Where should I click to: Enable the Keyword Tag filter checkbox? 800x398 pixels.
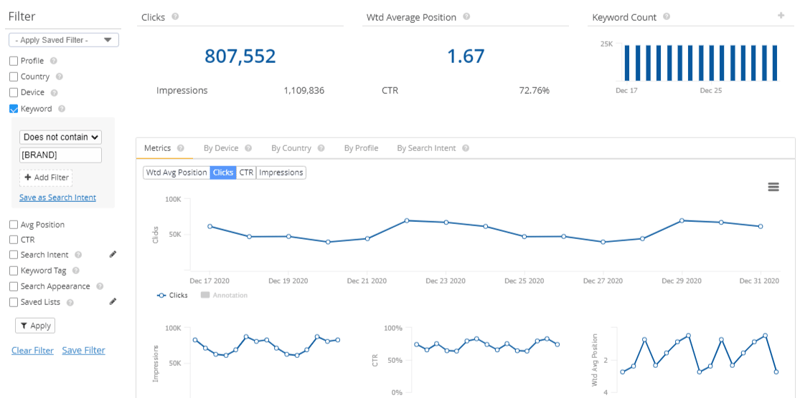pos(14,270)
